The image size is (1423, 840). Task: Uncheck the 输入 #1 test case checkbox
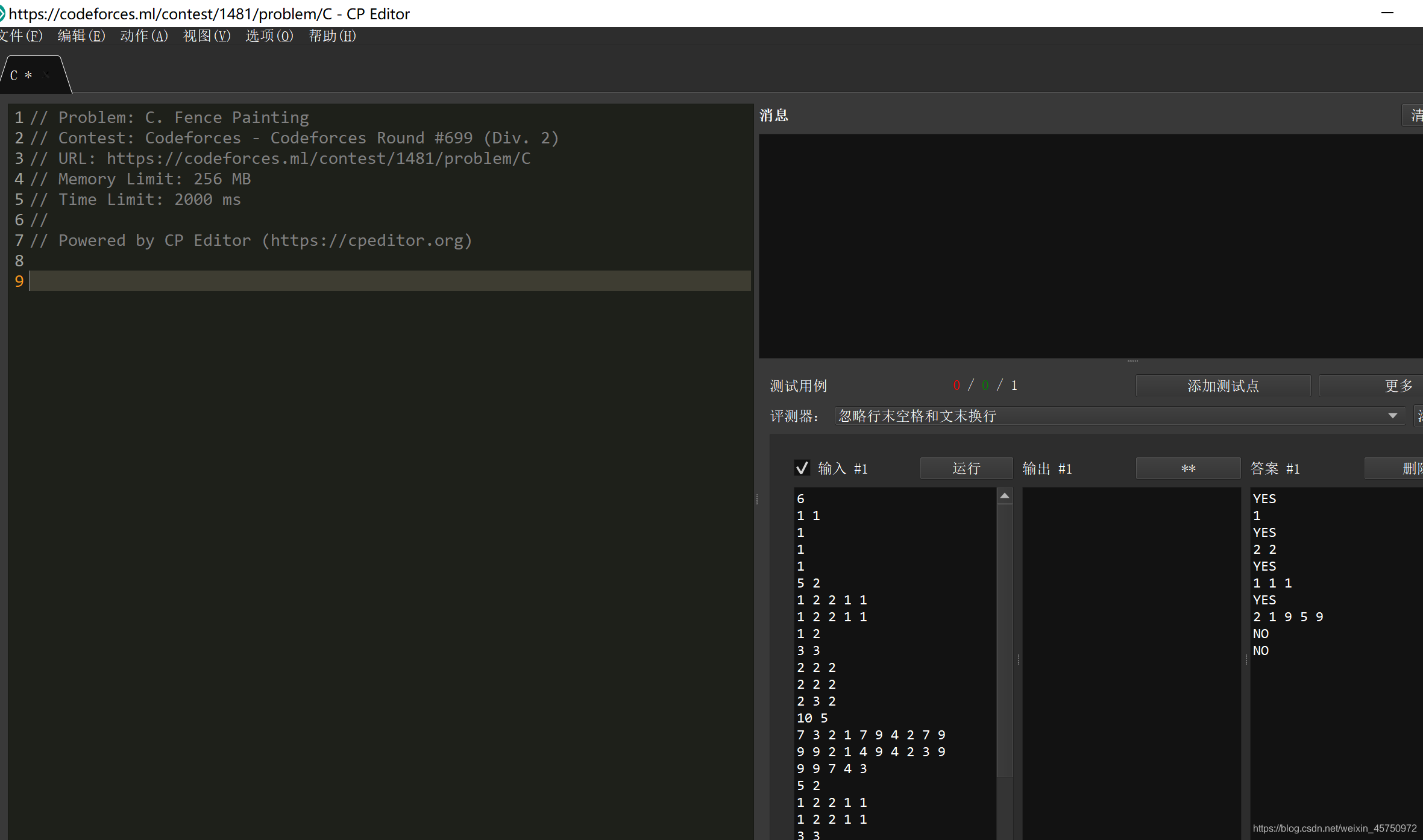(802, 468)
